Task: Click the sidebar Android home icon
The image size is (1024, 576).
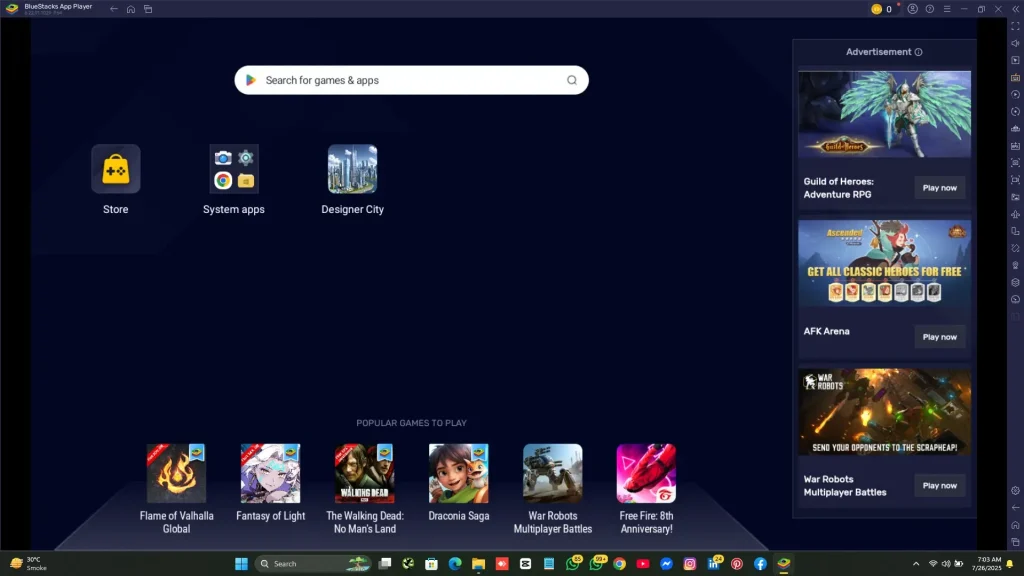Action: click(1016, 525)
